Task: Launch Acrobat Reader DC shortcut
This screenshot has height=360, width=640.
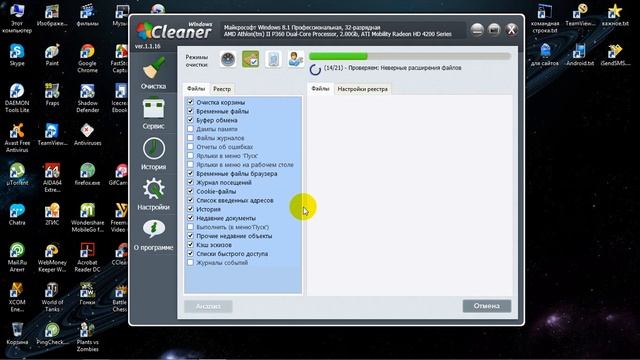Action: [87, 258]
